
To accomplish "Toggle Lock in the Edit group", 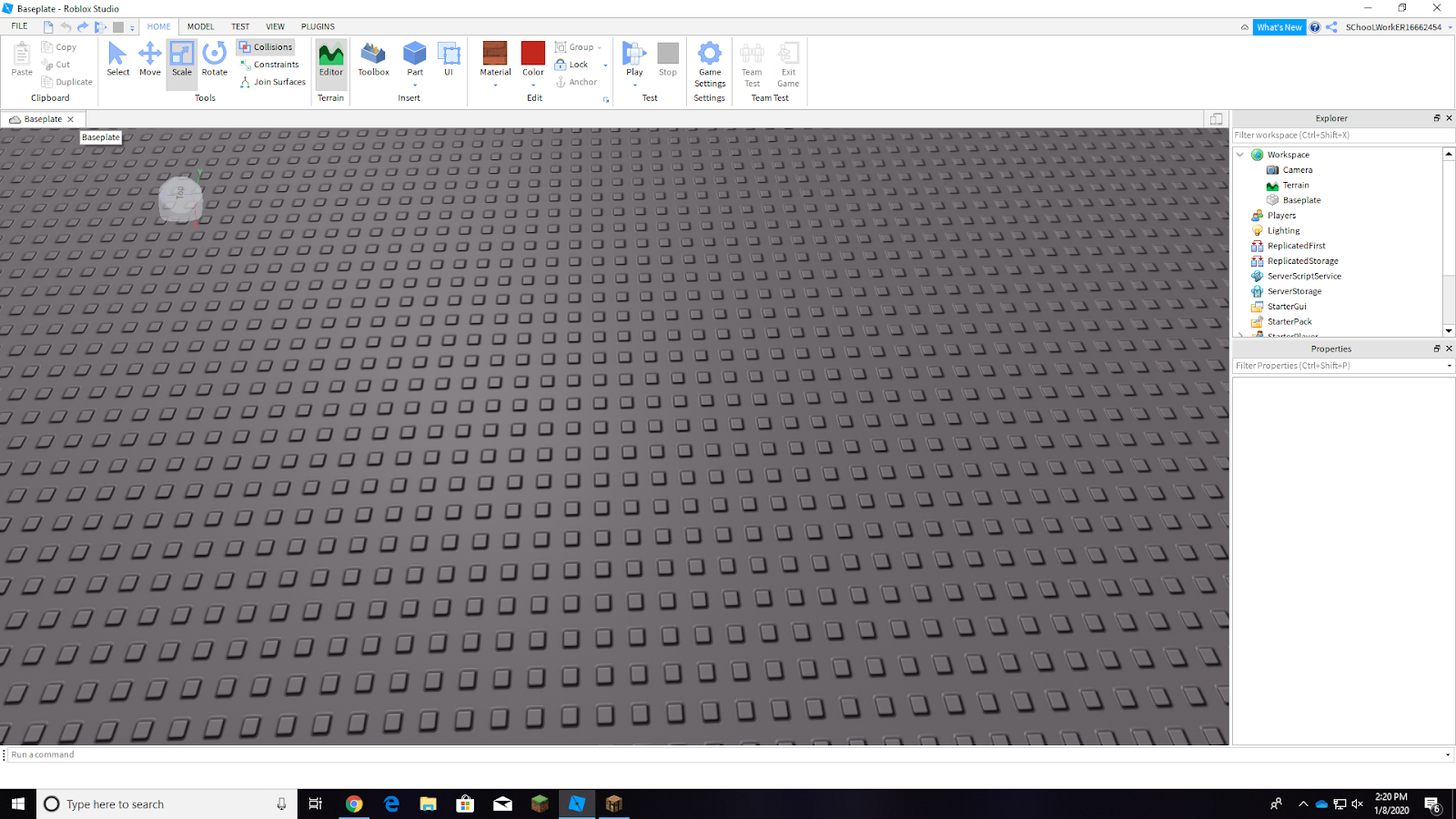I will 571,65.
